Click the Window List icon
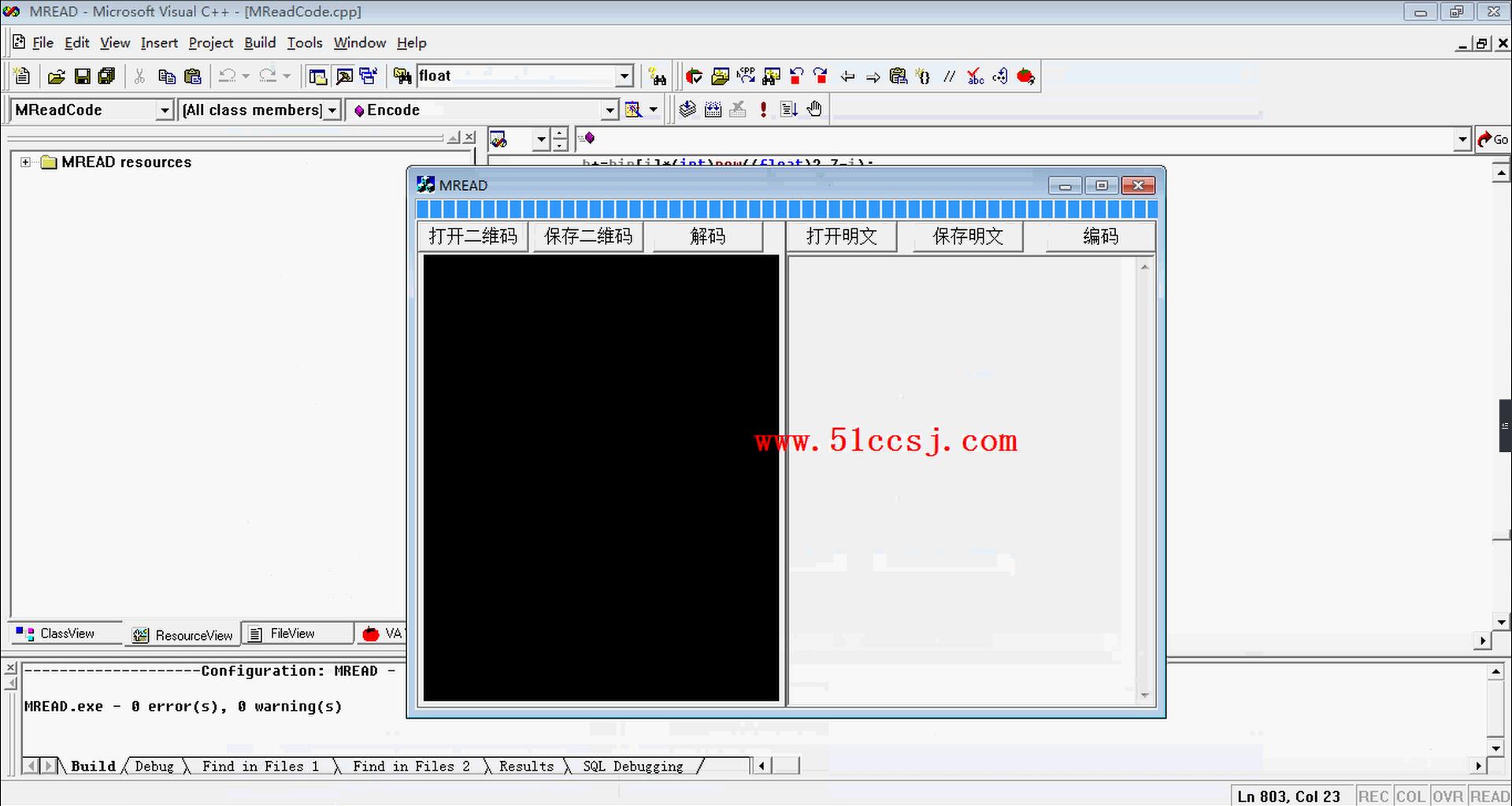The width and height of the screenshot is (1512, 806). (369, 76)
